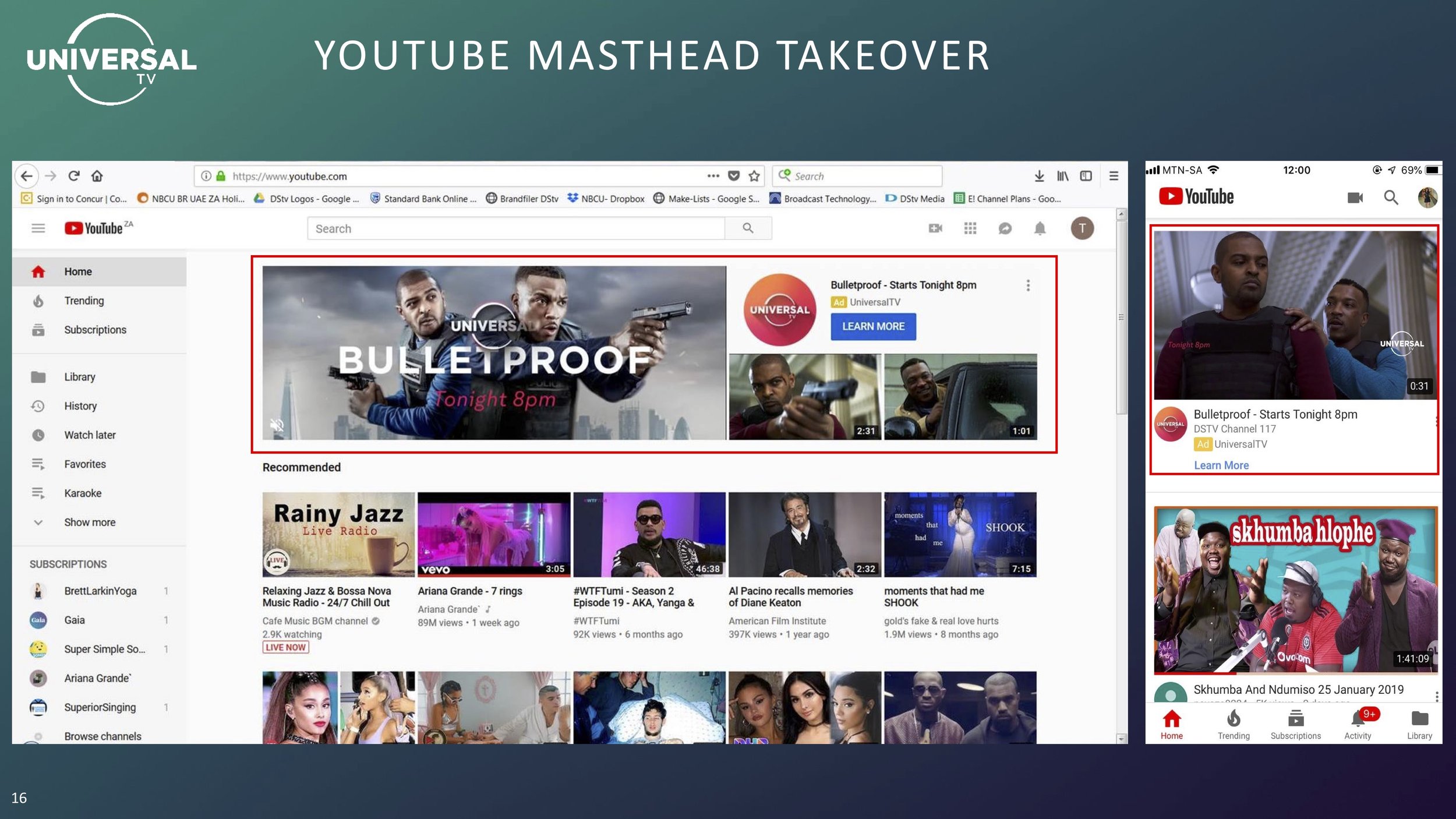The height and width of the screenshot is (819, 1456).
Task: Open Firefox page actions three-dot menu
Action: [713, 176]
